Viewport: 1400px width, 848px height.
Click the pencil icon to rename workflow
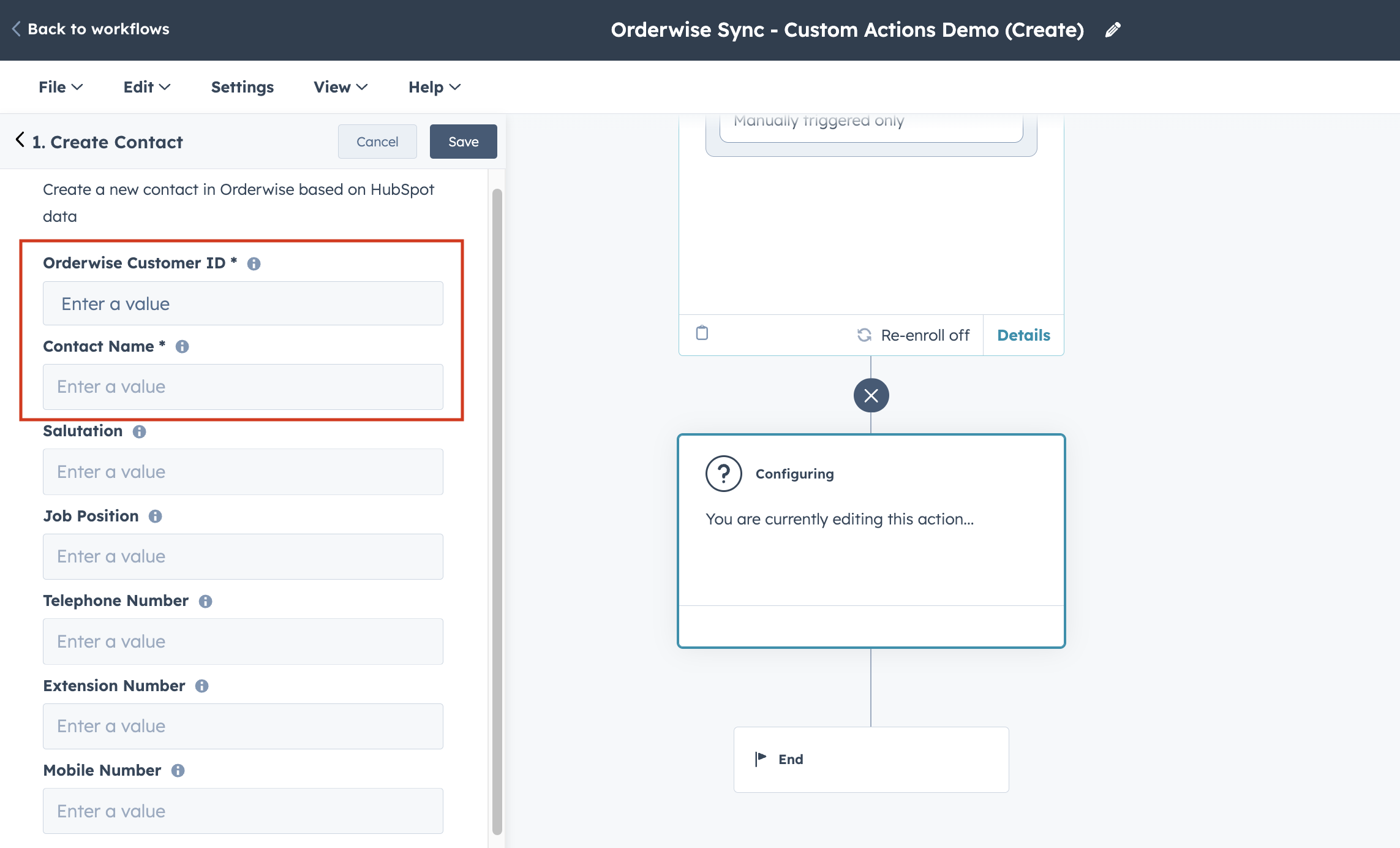1113,29
